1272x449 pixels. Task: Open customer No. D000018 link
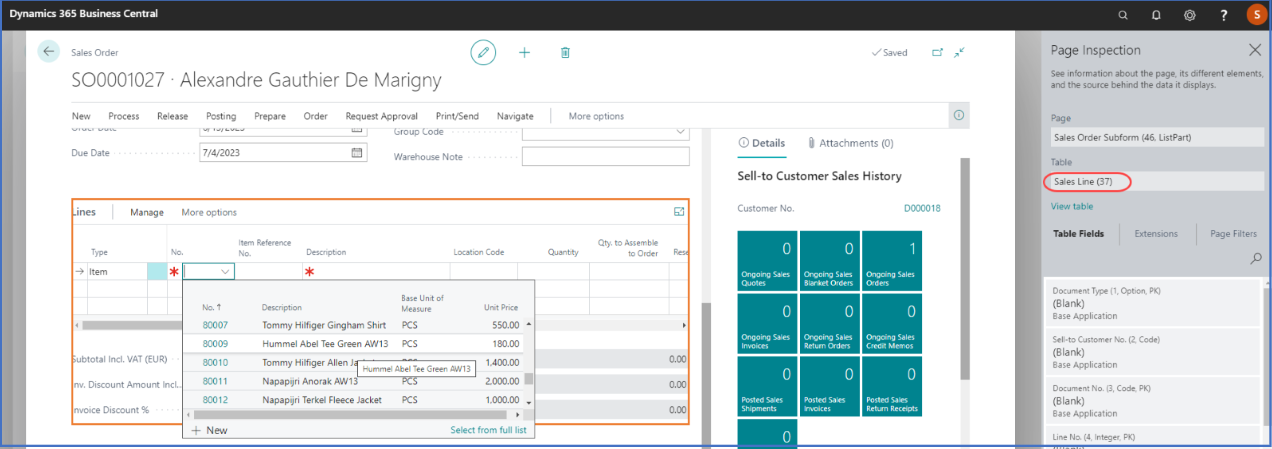pyautogui.click(x=922, y=208)
